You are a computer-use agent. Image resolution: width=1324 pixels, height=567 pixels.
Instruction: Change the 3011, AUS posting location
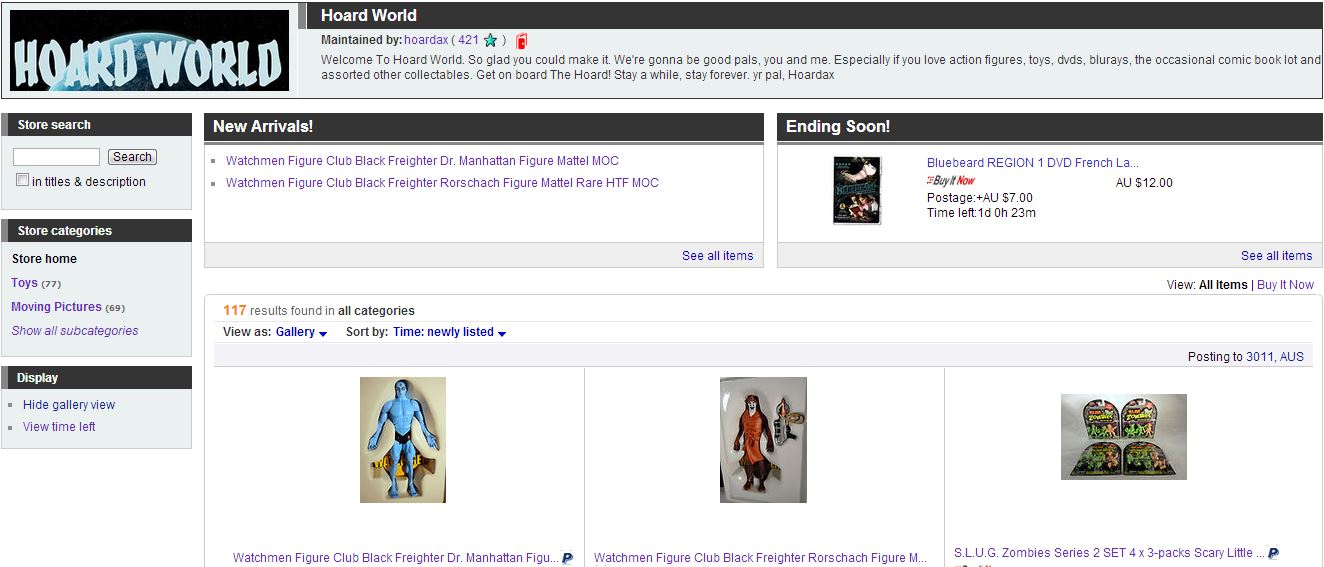point(1274,357)
